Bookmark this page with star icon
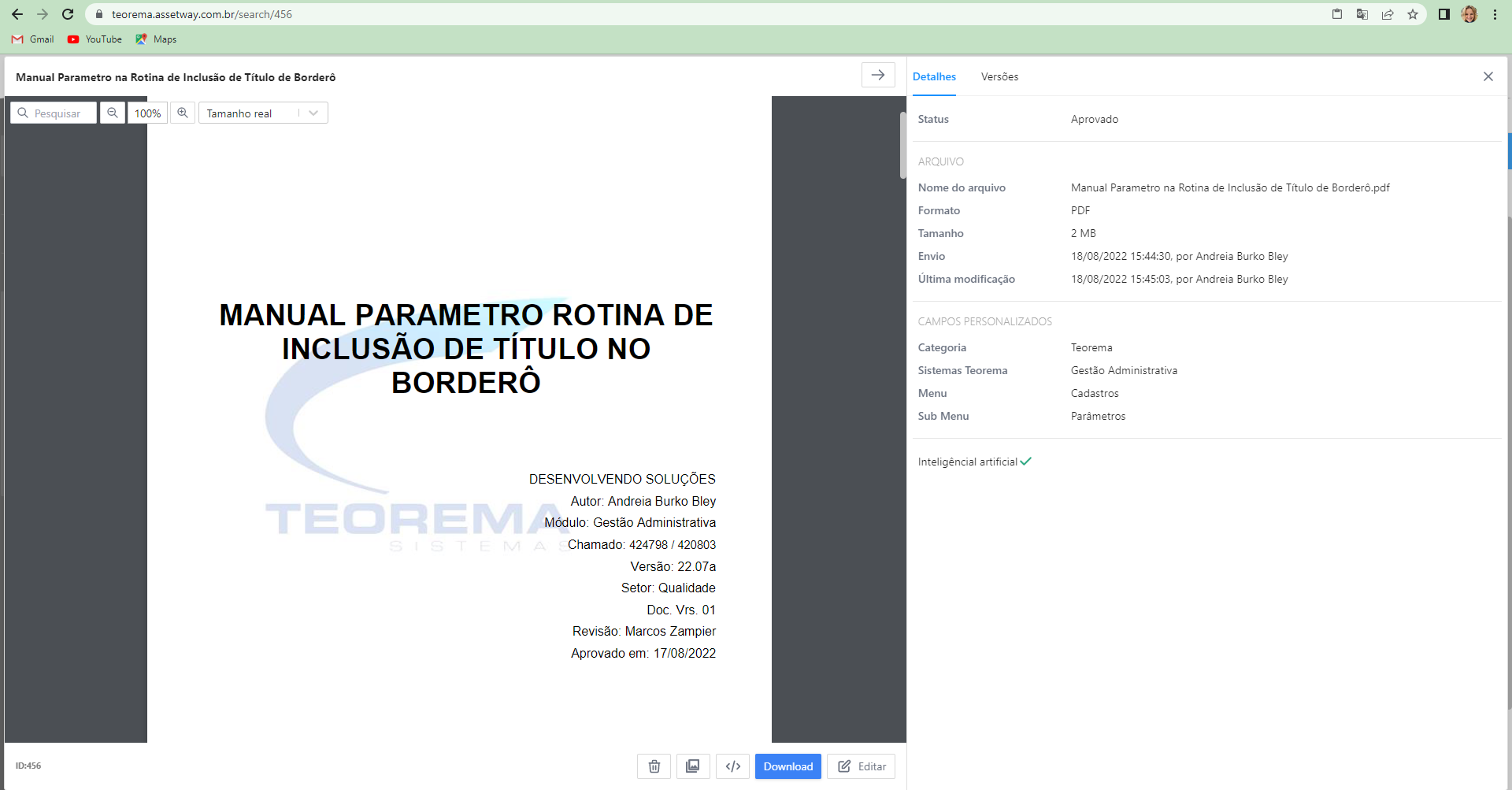The height and width of the screenshot is (790, 1512). [x=1413, y=14]
